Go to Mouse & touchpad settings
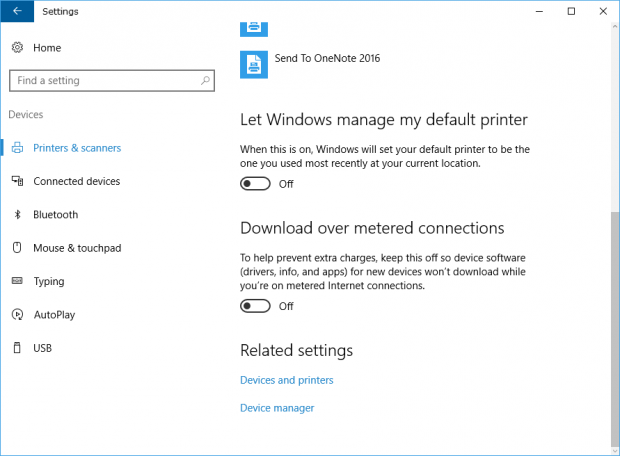620x456 pixels. click(x=77, y=248)
